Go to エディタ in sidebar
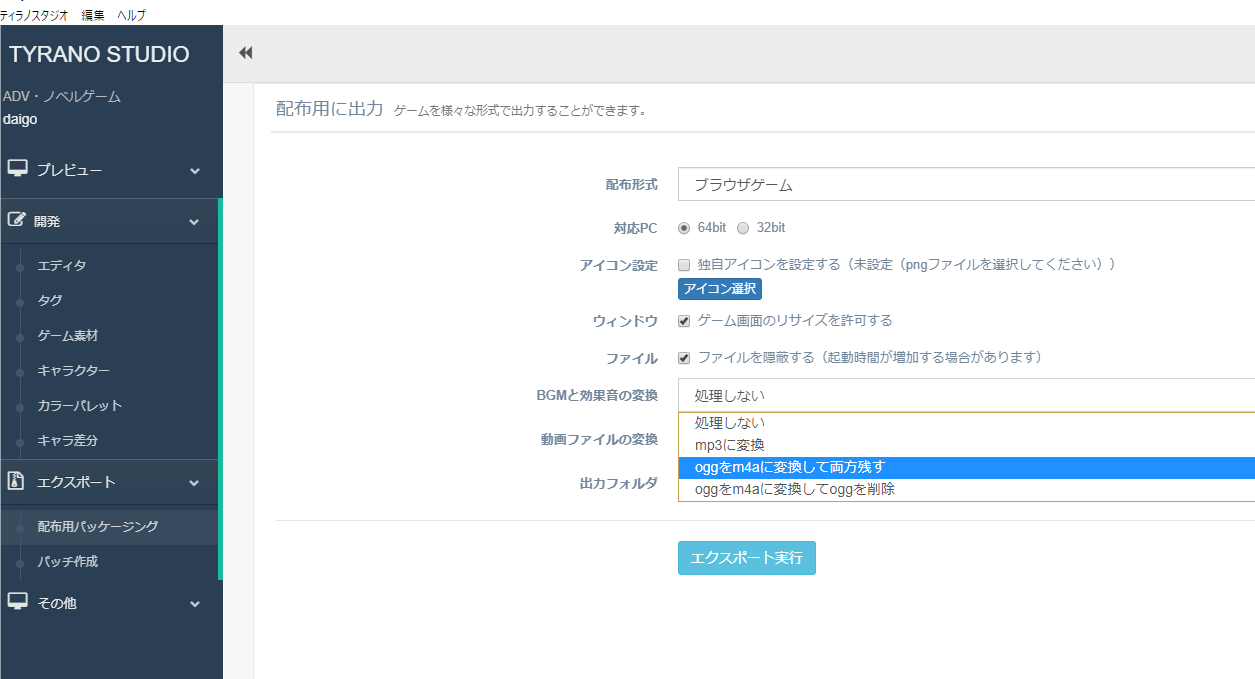The image size is (1255, 679). pos(62,265)
